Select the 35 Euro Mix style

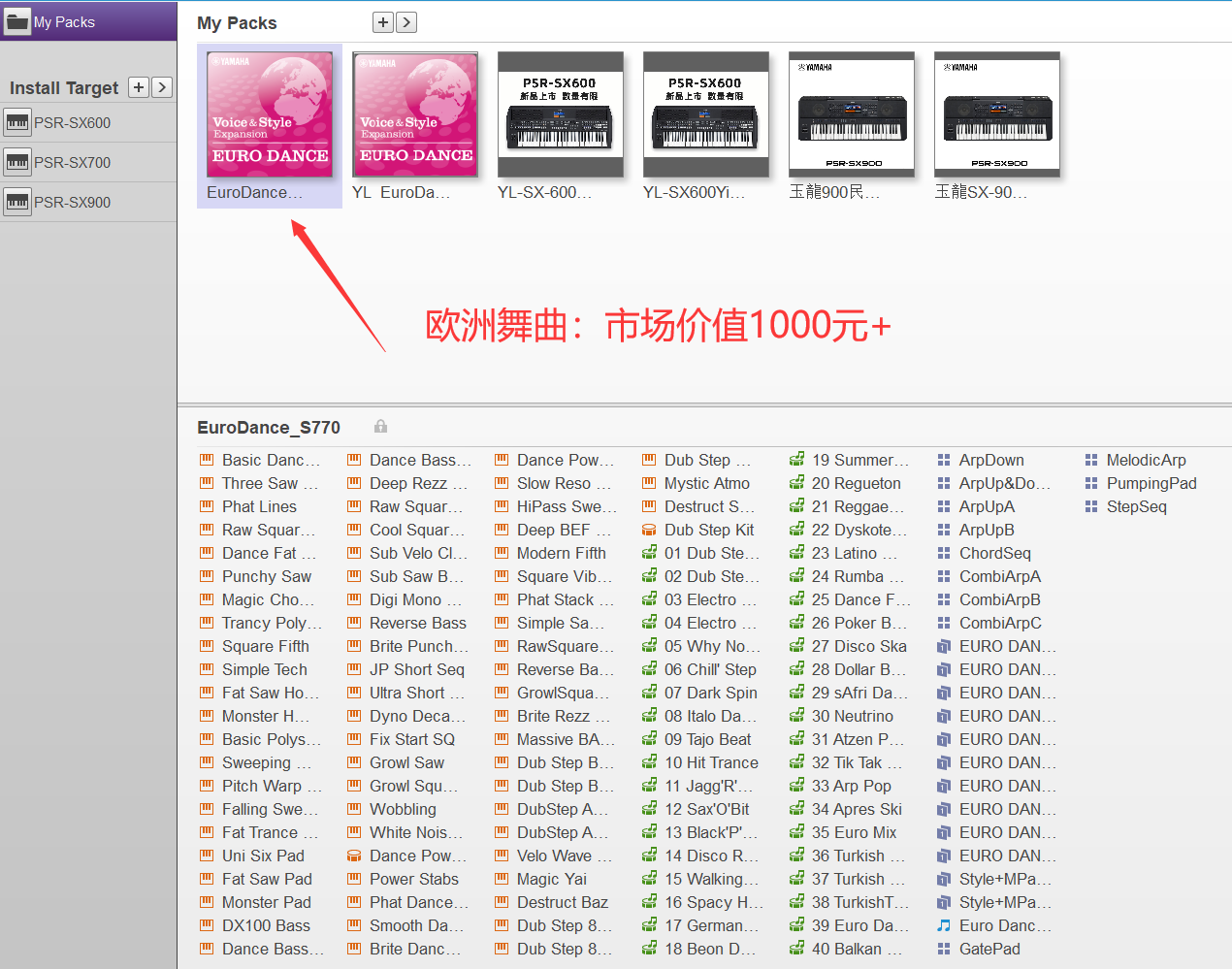855,832
